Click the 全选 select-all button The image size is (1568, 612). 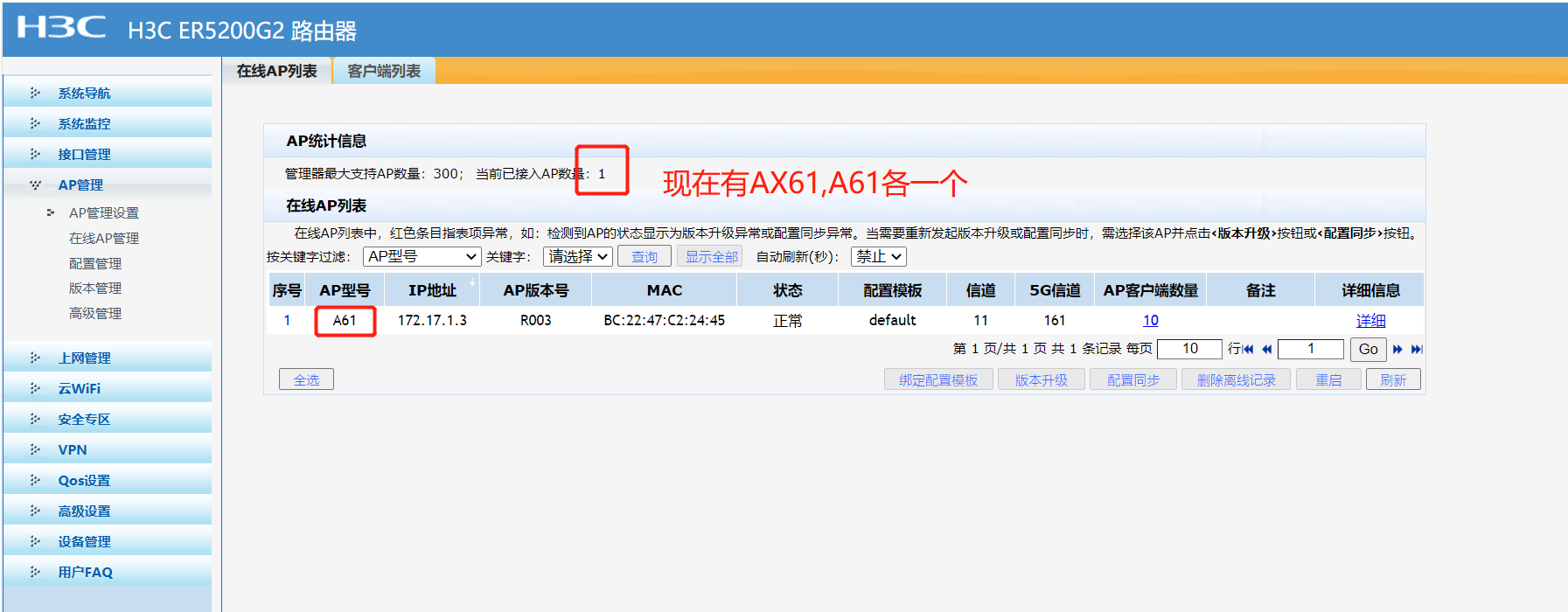pos(306,379)
